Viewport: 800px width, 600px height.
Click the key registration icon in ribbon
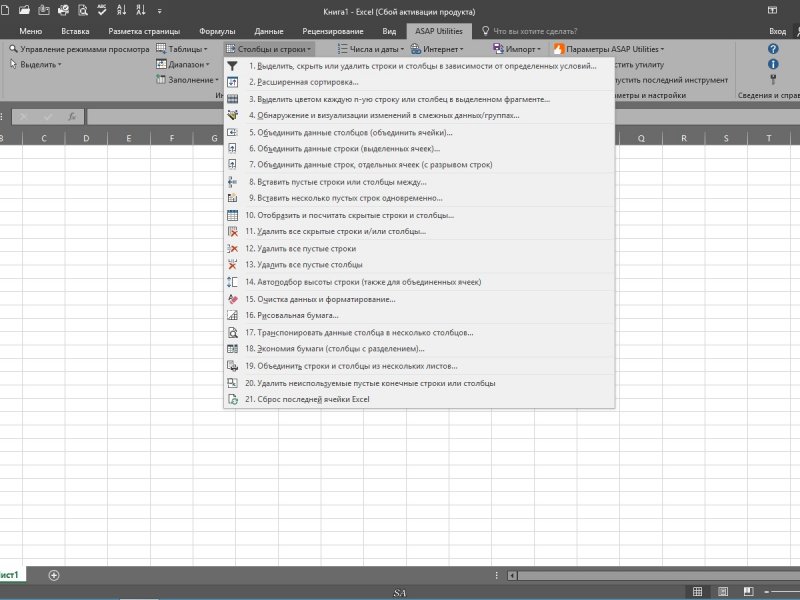(x=773, y=80)
